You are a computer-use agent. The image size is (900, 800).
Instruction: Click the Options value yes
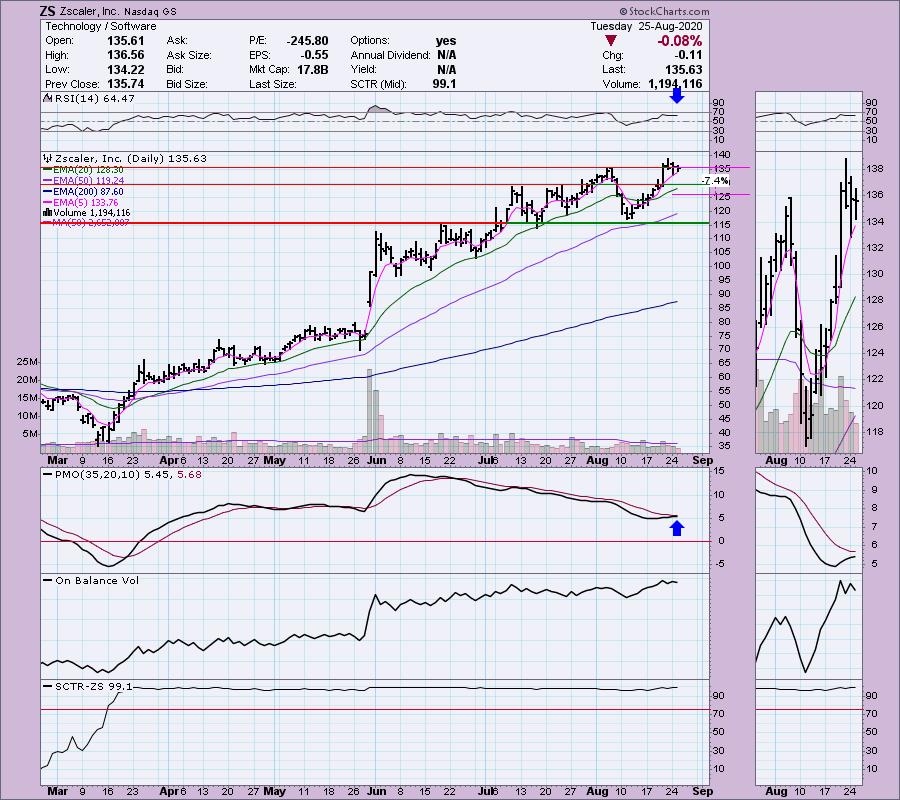click(446, 41)
